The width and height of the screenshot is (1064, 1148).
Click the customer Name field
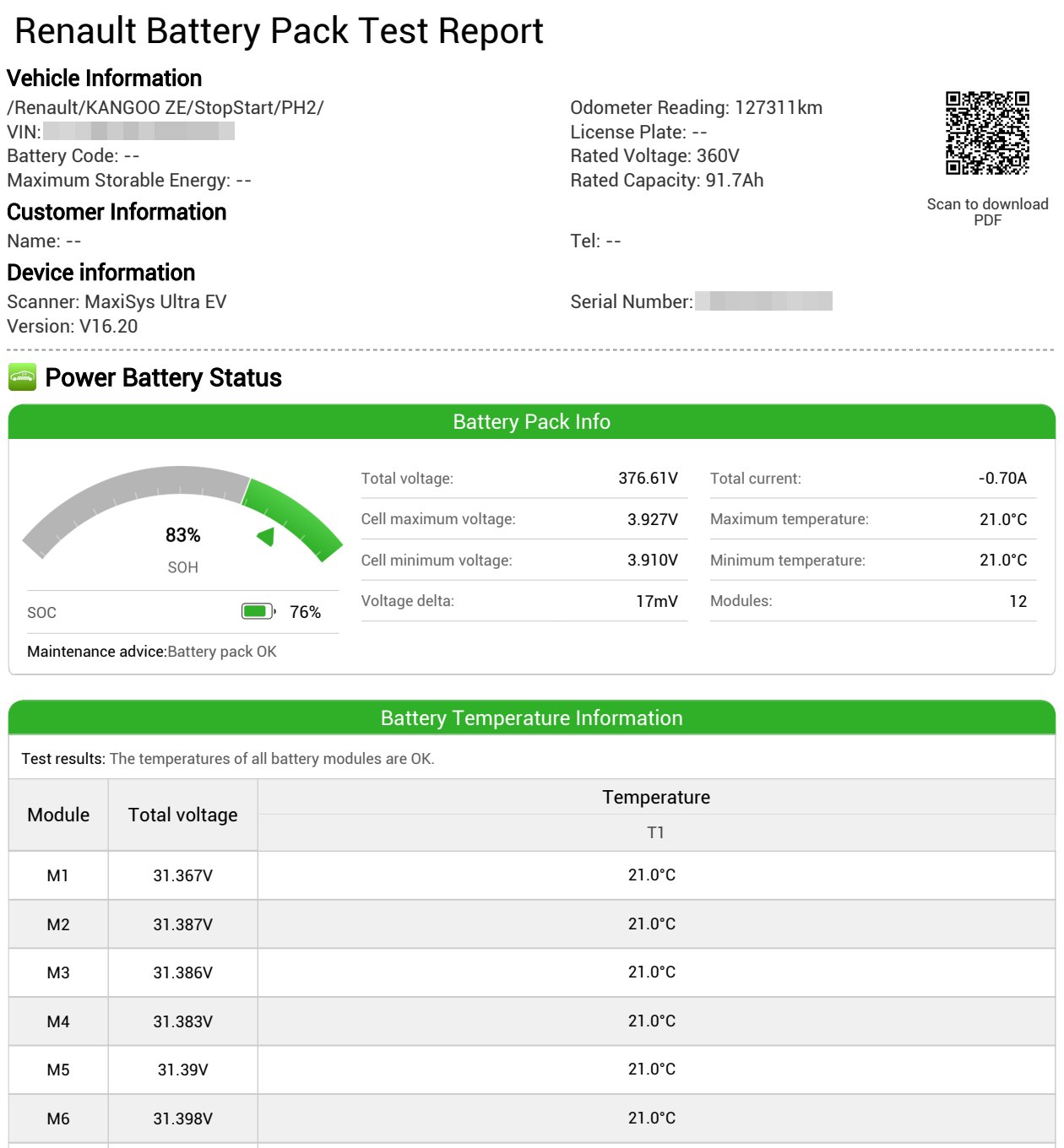(44, 241)
